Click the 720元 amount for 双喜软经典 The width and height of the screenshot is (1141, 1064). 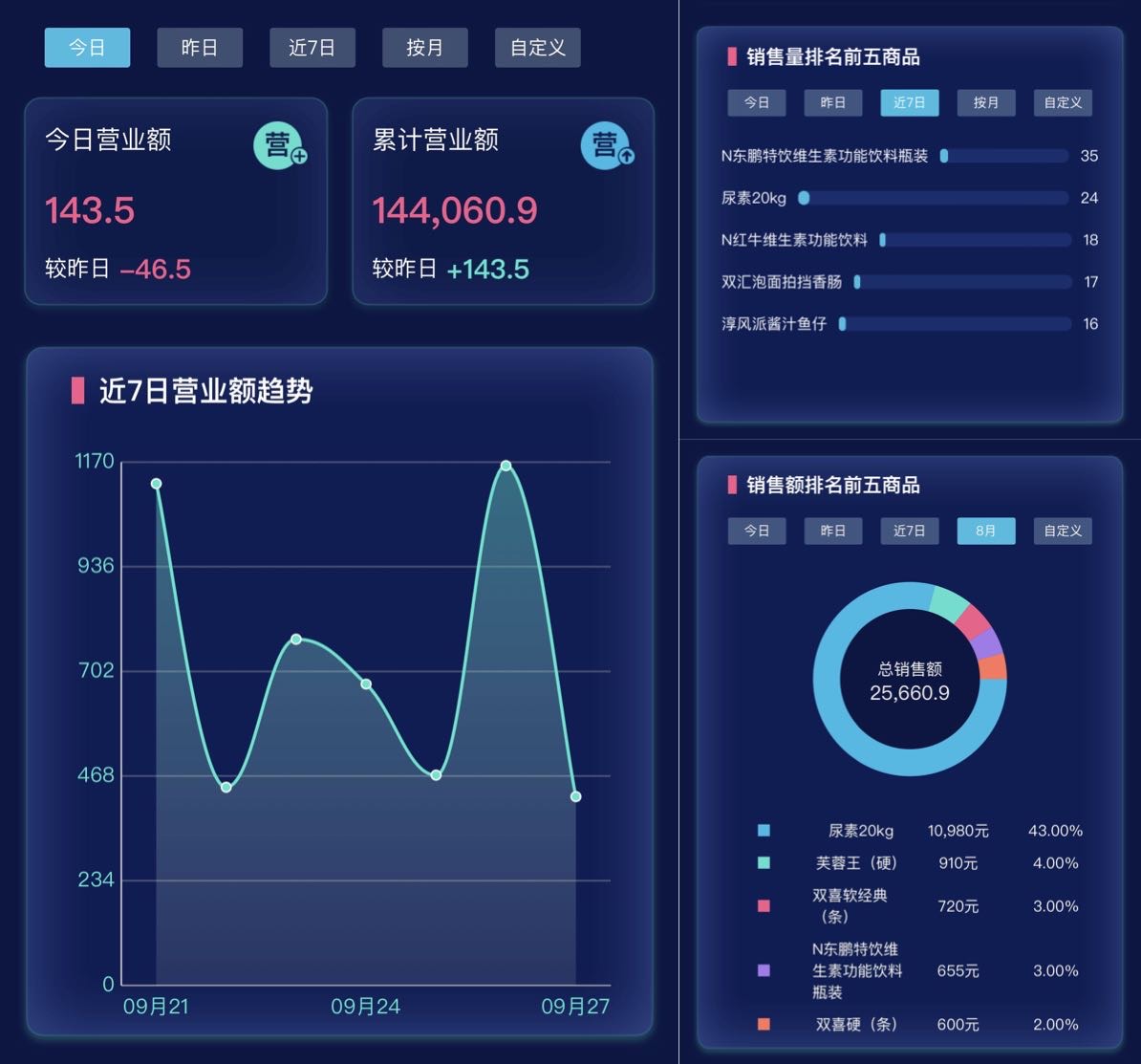coord(958,906)
